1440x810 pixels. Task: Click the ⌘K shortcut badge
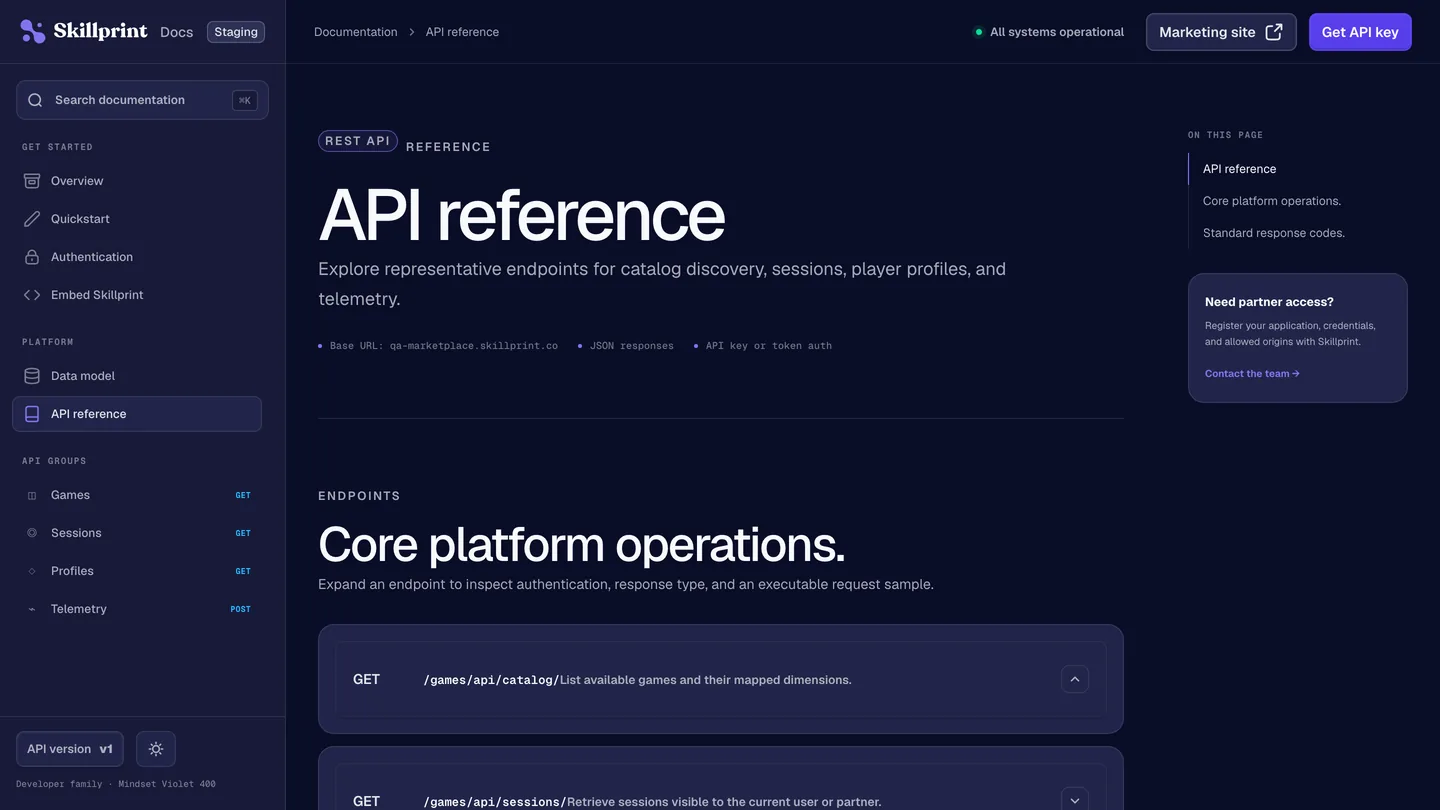(x=245, y=100)
